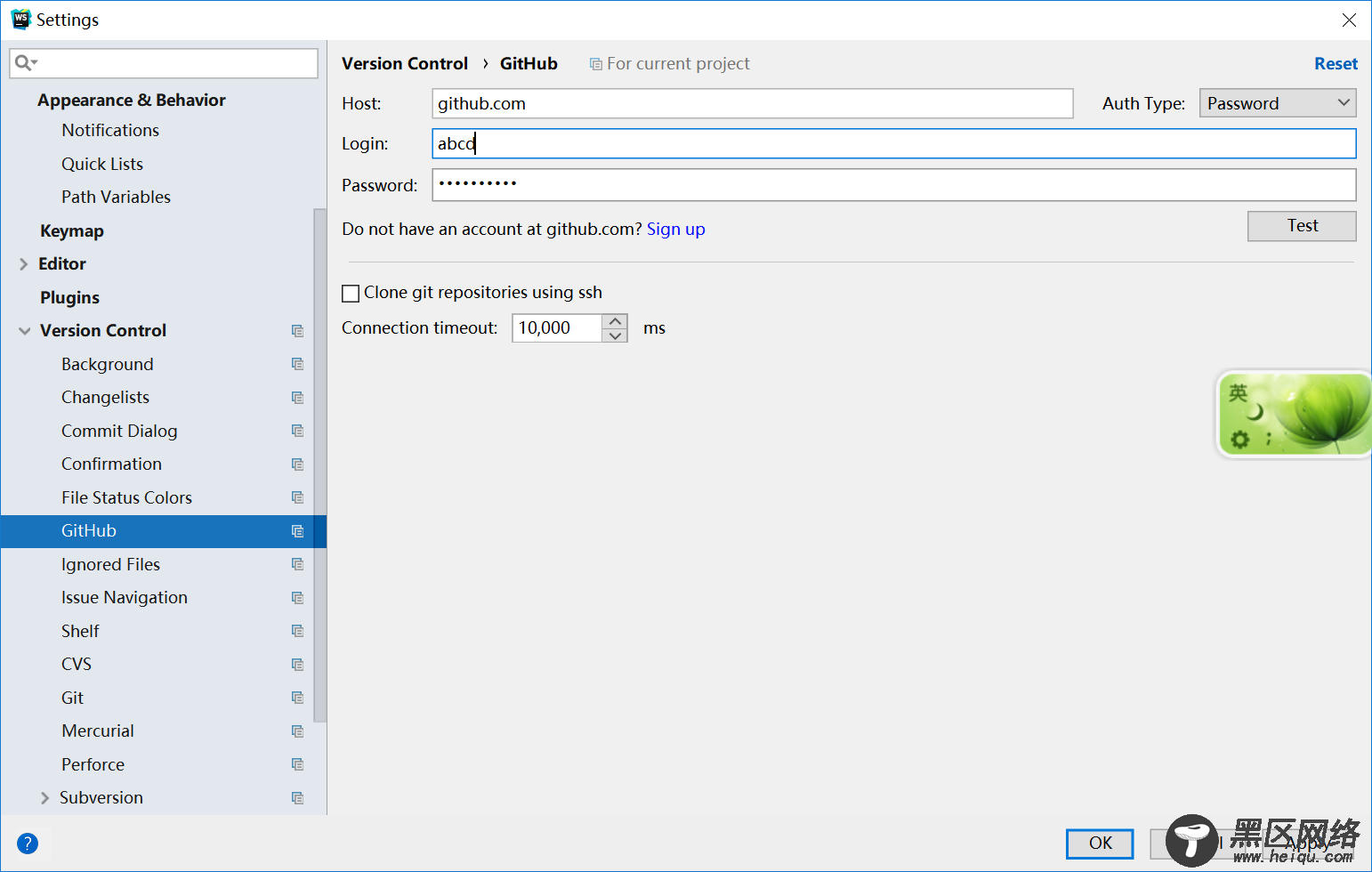Expand the Editor settings section
Viewport: 1372px width, 872px height.
coord(24,264)
